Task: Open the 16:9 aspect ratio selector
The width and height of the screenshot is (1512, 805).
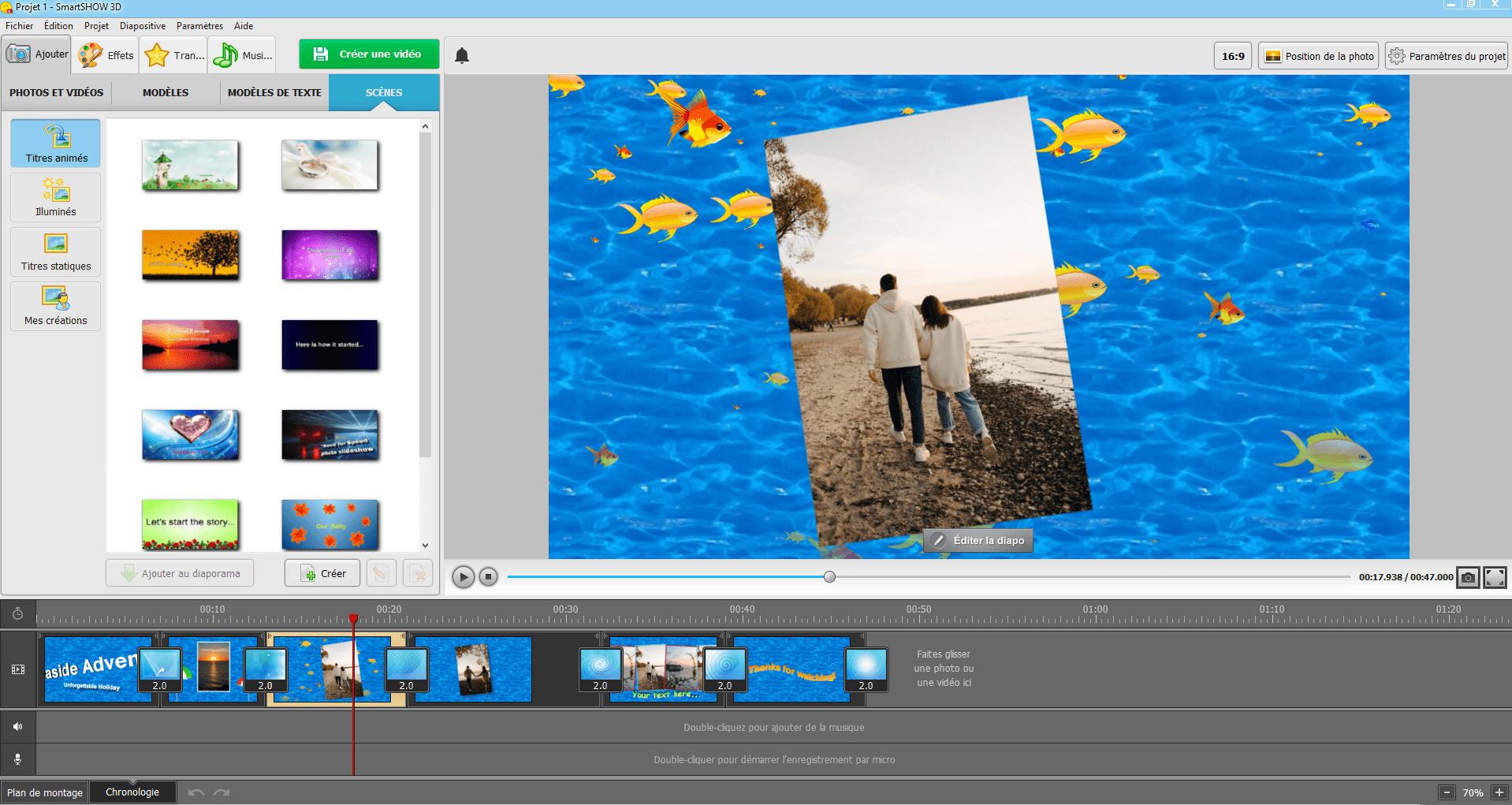Action: (x=1232, y=55)
